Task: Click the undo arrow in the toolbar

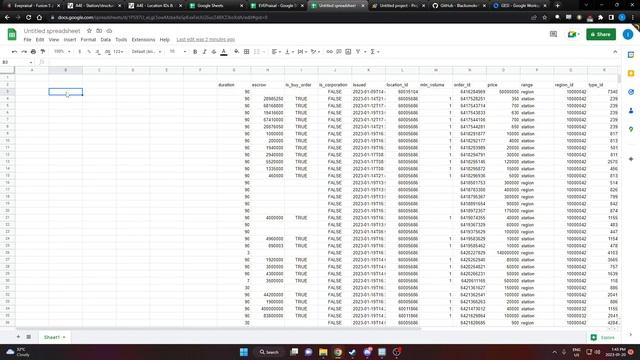Action: click(x=14, y=52)
